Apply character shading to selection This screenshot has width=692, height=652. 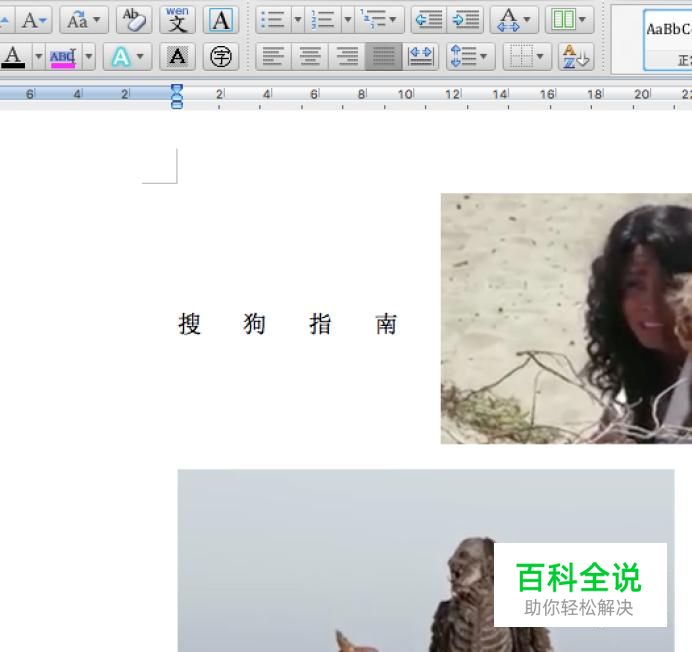pyautogui.click(x=177, y=57)
